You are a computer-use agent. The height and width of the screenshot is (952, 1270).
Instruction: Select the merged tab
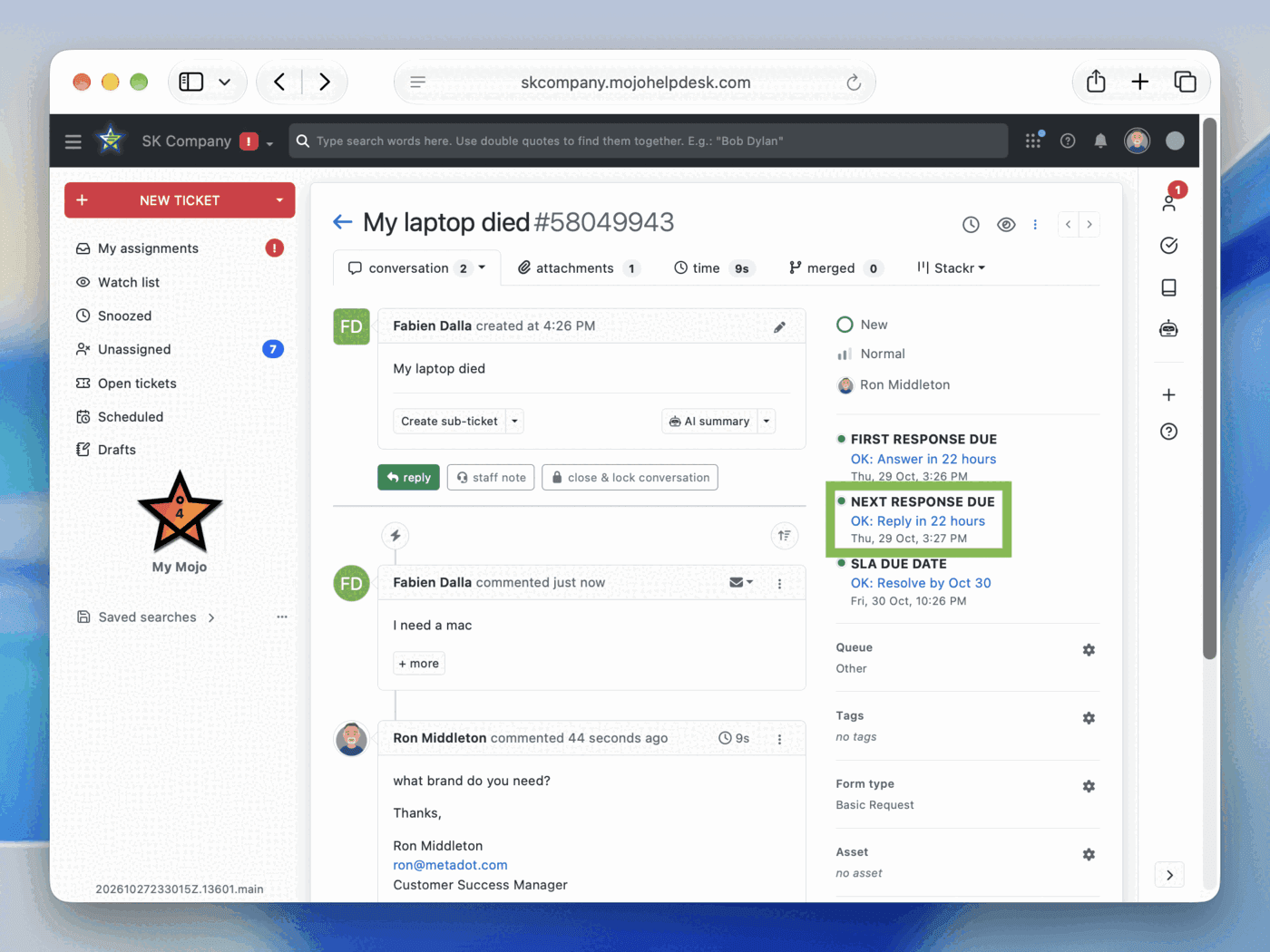835,268
